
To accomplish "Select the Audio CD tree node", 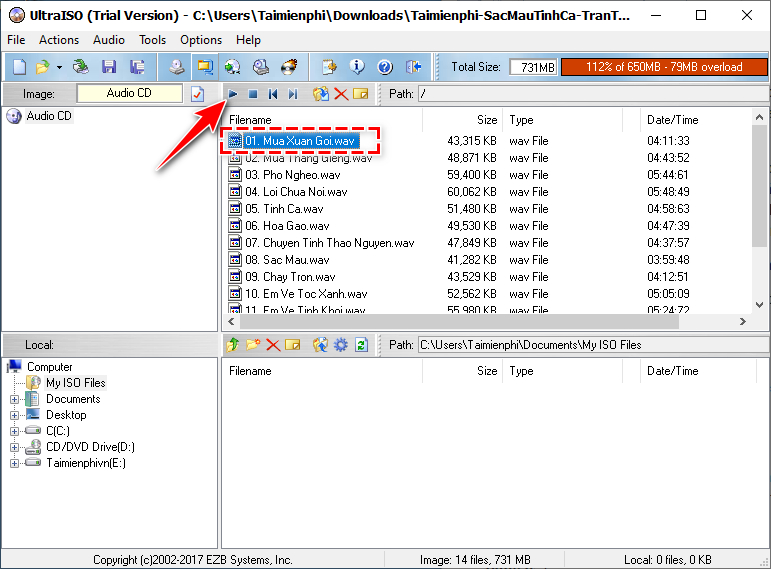I will pos(49,116).
